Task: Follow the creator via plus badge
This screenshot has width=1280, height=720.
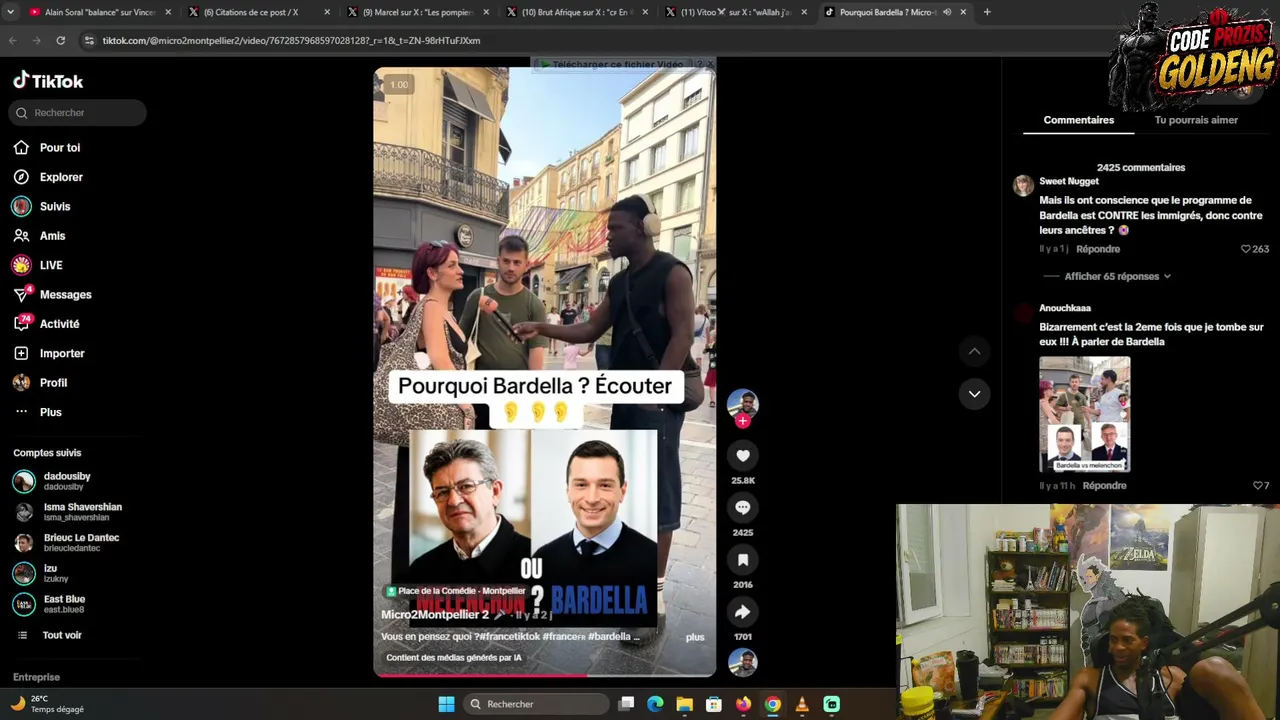Action: point(743,421)
